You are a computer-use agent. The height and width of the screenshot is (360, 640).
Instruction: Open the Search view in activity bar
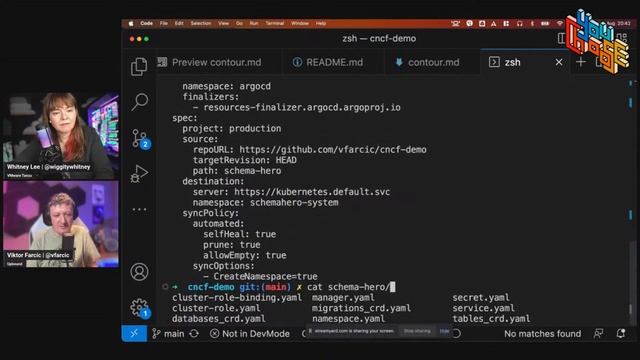pyautogui.click(x=139, y=102)
